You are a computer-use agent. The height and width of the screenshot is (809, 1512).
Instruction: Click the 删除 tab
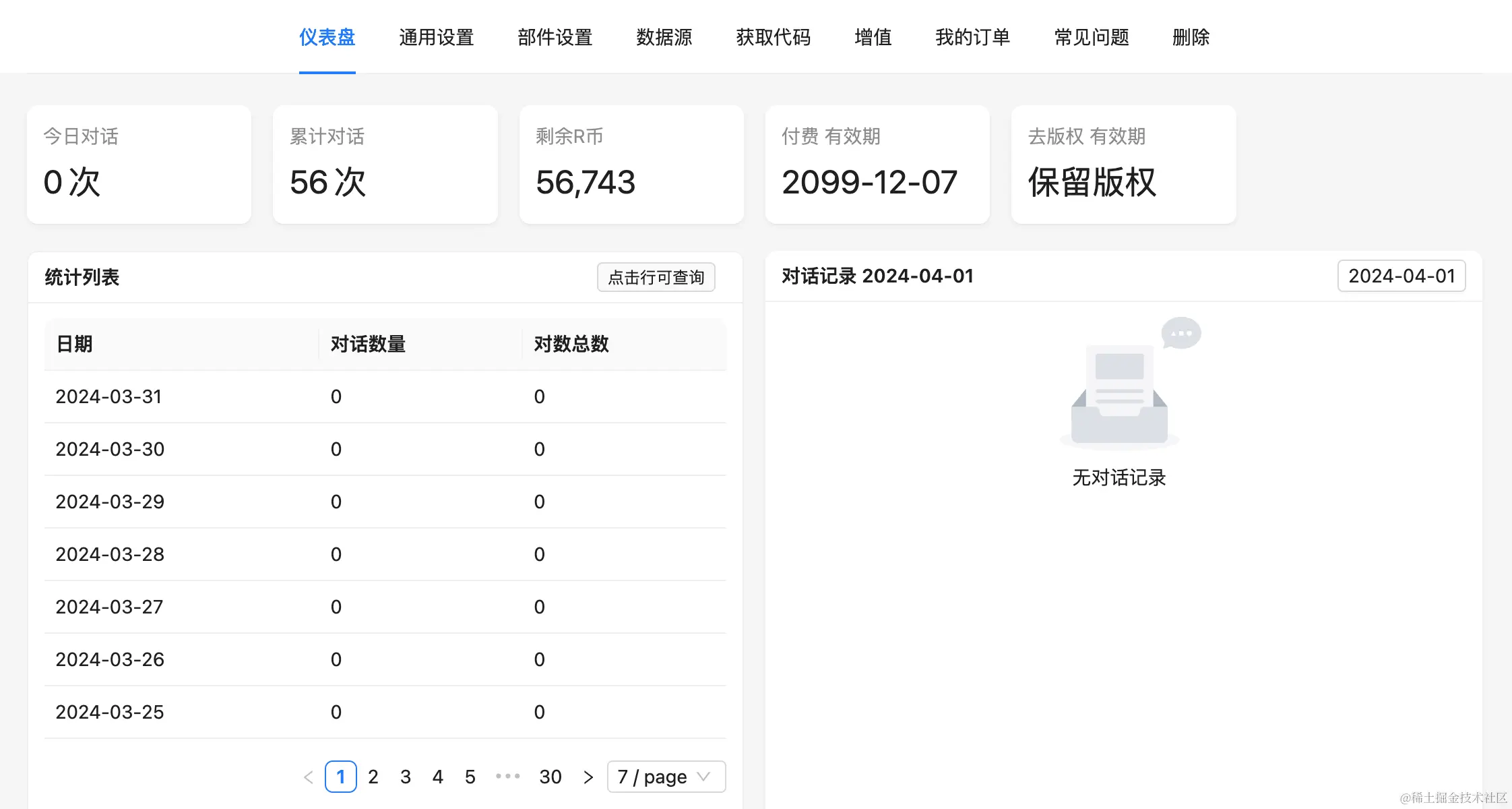coord(1191,37)
